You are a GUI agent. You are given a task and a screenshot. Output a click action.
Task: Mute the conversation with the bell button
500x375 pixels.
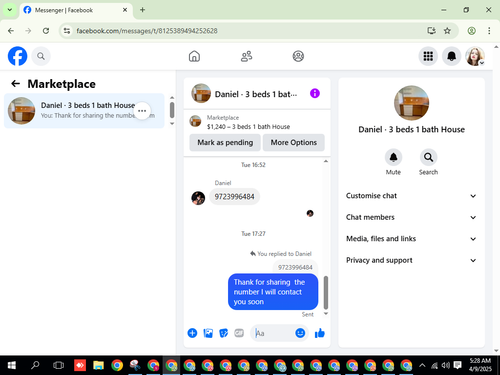pos(393,157)
